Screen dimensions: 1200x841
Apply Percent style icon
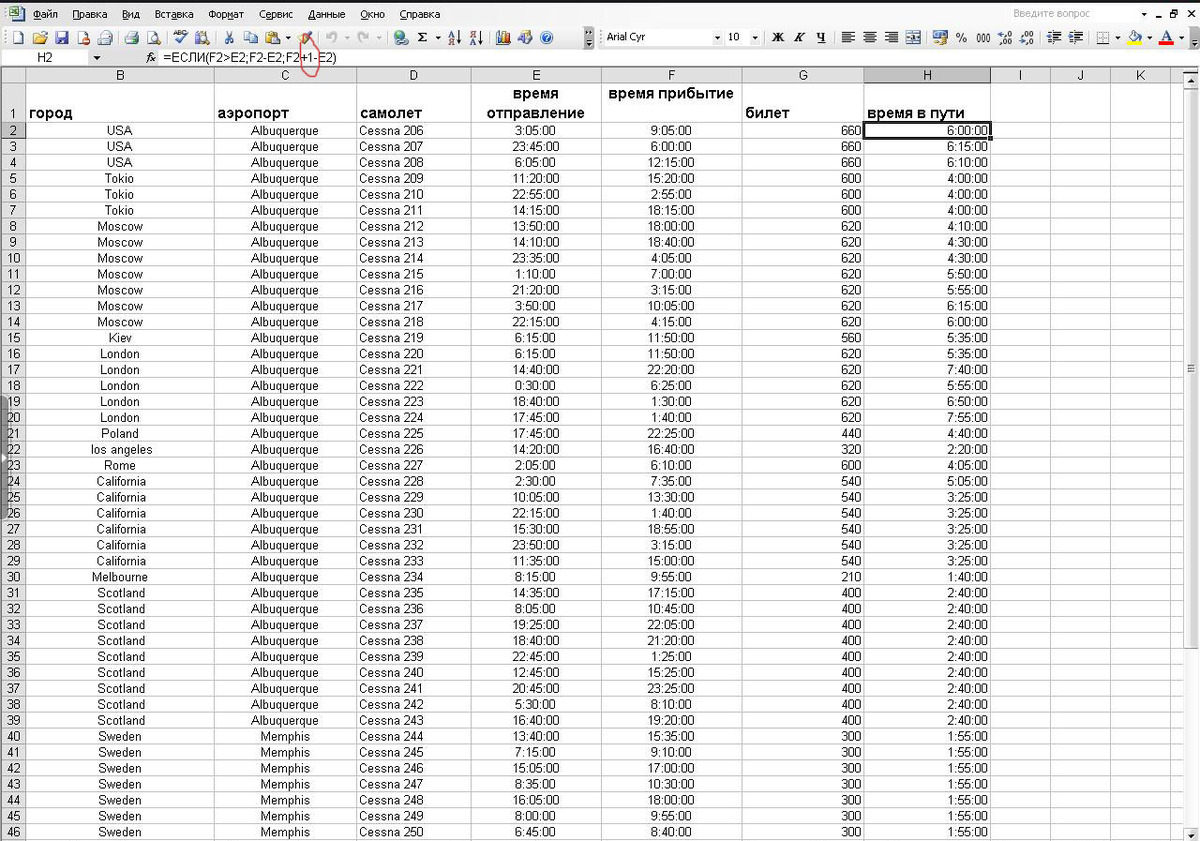(961, 37)
